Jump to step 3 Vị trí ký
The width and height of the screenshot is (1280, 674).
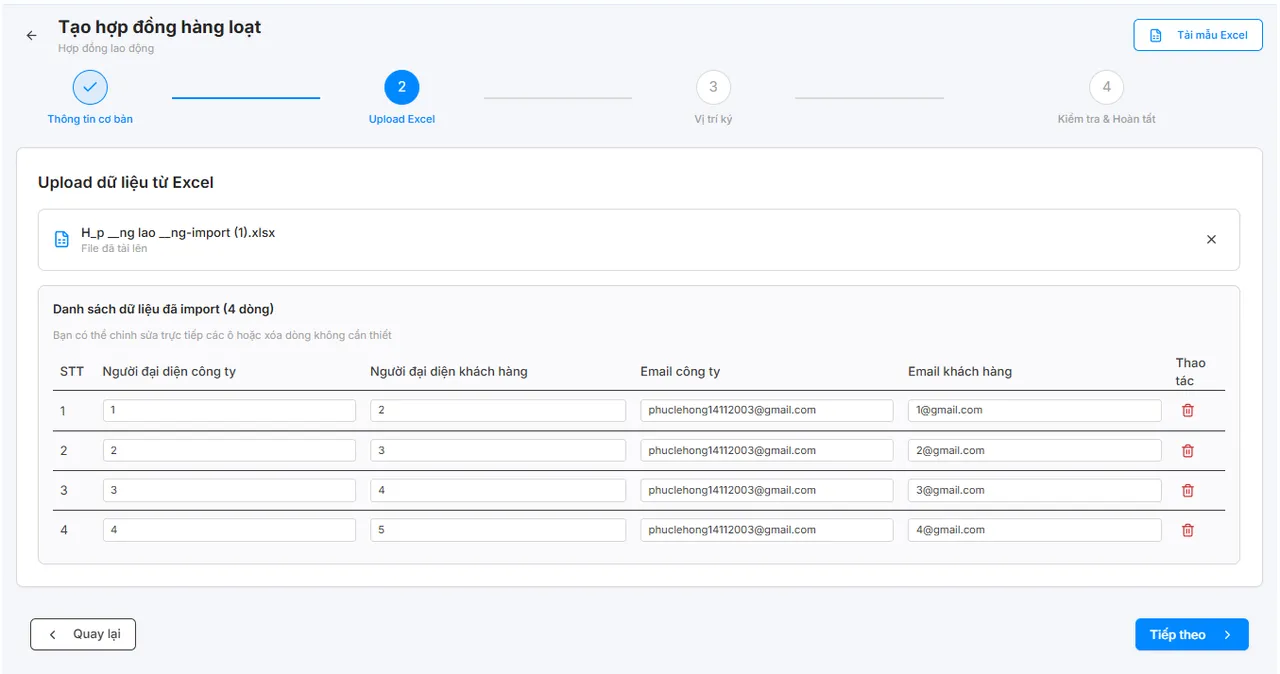pos(713,88)
